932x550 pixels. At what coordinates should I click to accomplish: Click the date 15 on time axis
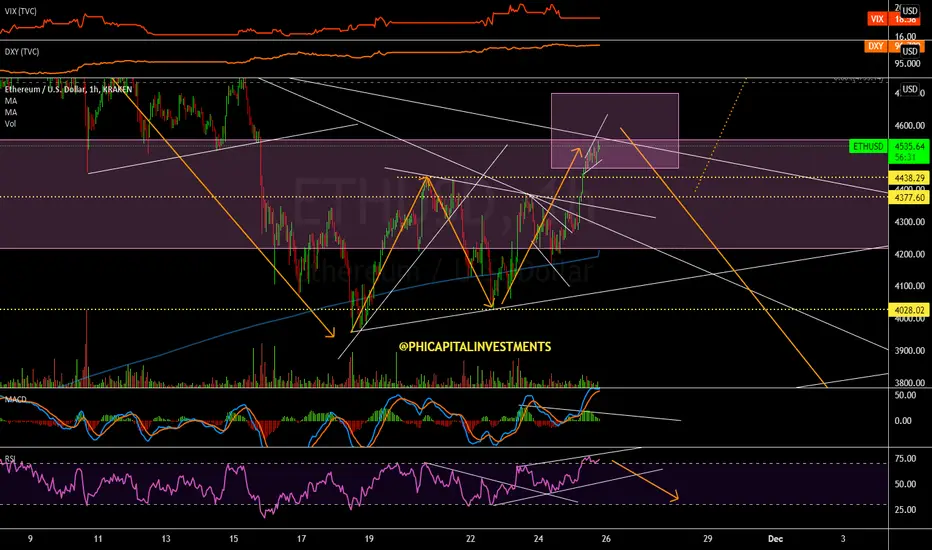click(x=234, y=539)
